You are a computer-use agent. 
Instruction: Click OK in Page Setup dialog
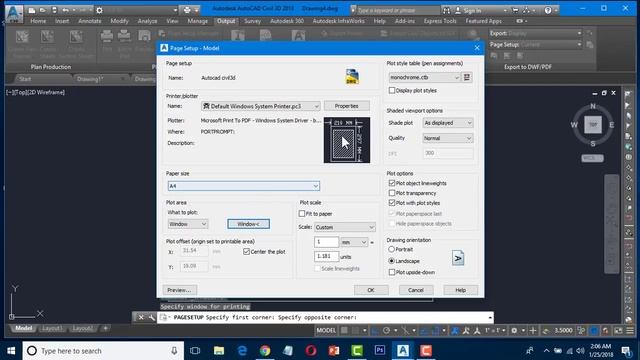click(371, 290)
